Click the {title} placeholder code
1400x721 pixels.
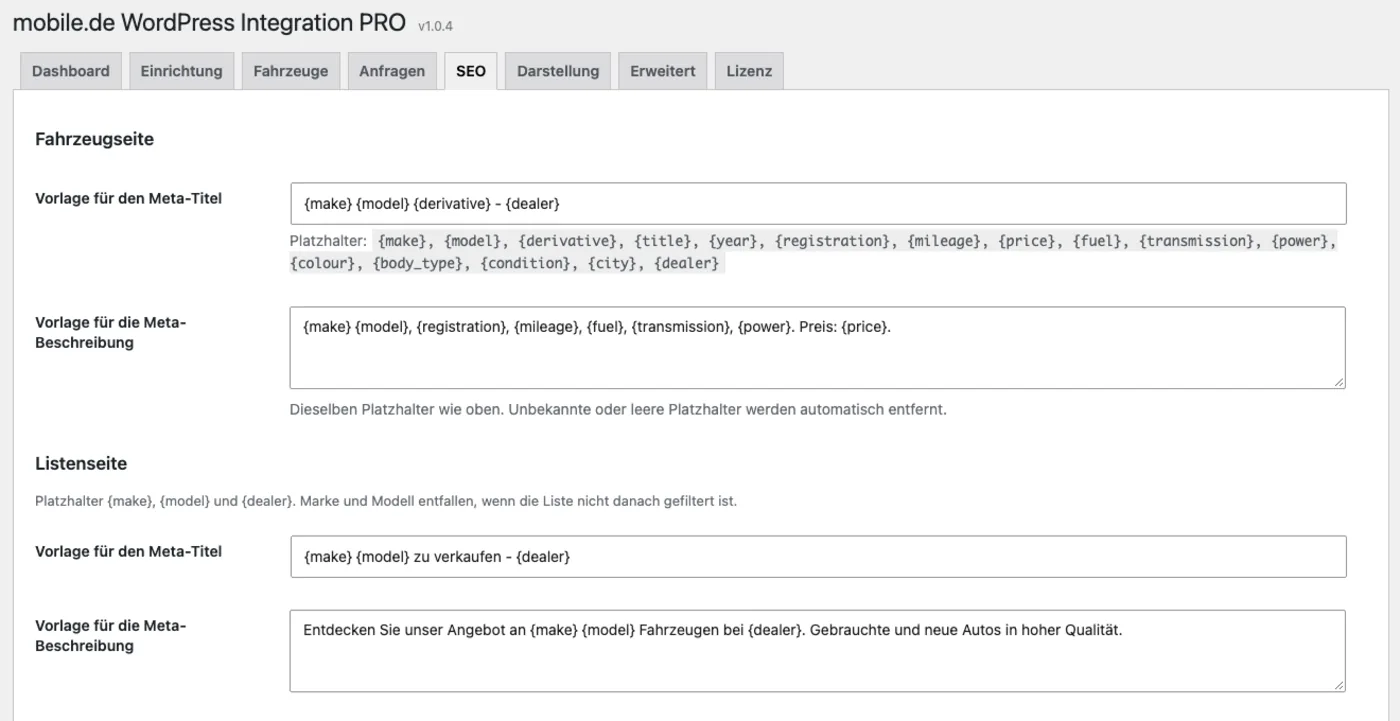pyautogui.click(x=663, y=241)
